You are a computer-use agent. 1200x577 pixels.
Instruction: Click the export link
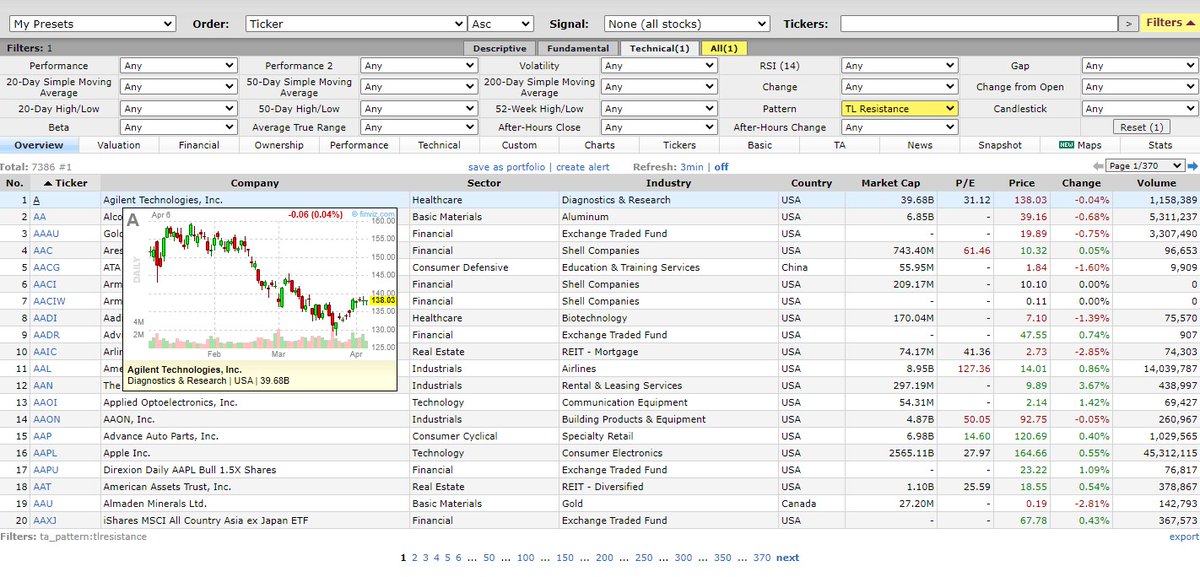[1183, 537]
